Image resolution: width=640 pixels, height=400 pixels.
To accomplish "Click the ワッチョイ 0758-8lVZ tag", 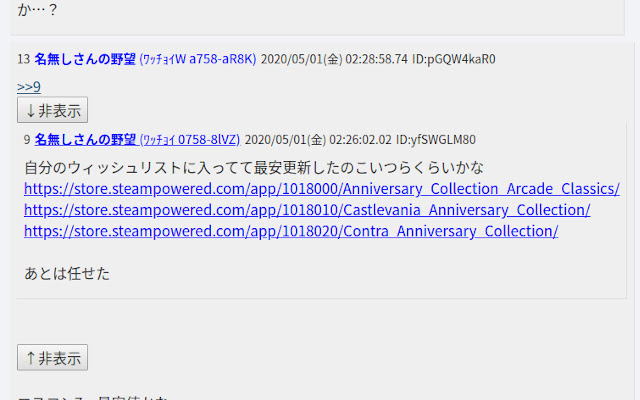I will (x=190, y=140).
